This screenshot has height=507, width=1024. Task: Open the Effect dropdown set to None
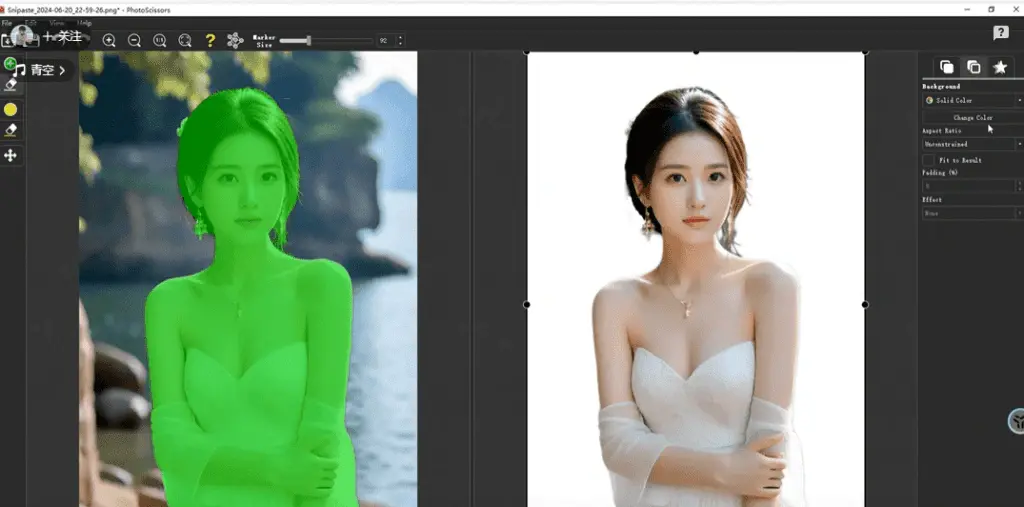click(971, 213)
